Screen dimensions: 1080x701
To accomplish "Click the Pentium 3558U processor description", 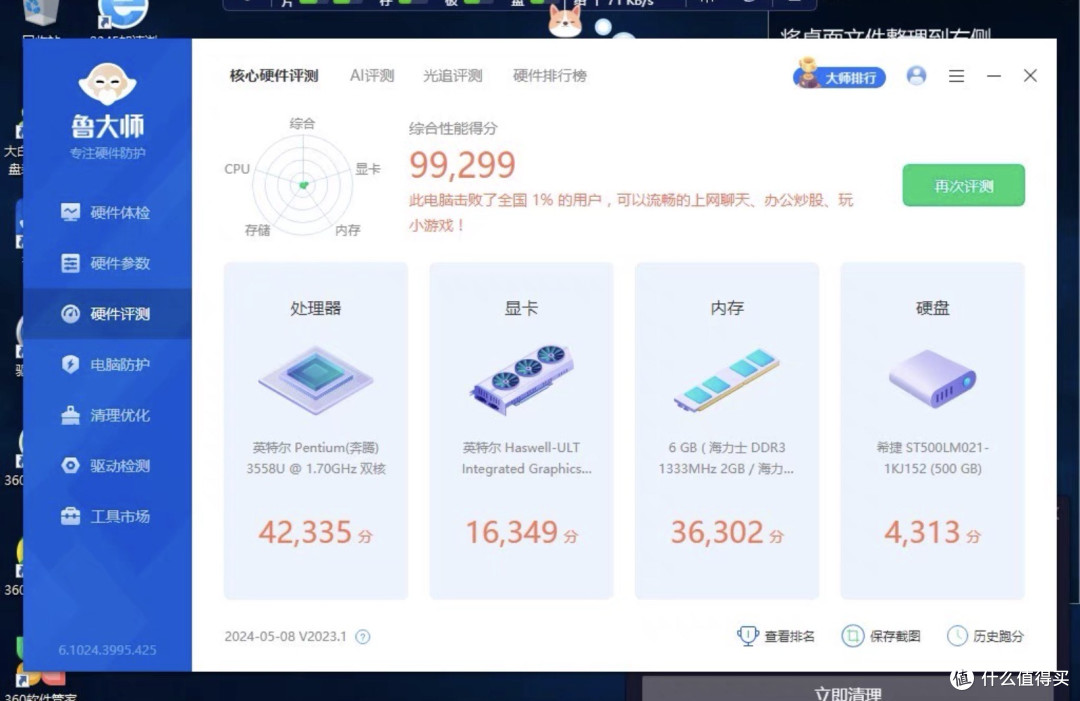I will (315, 458).
